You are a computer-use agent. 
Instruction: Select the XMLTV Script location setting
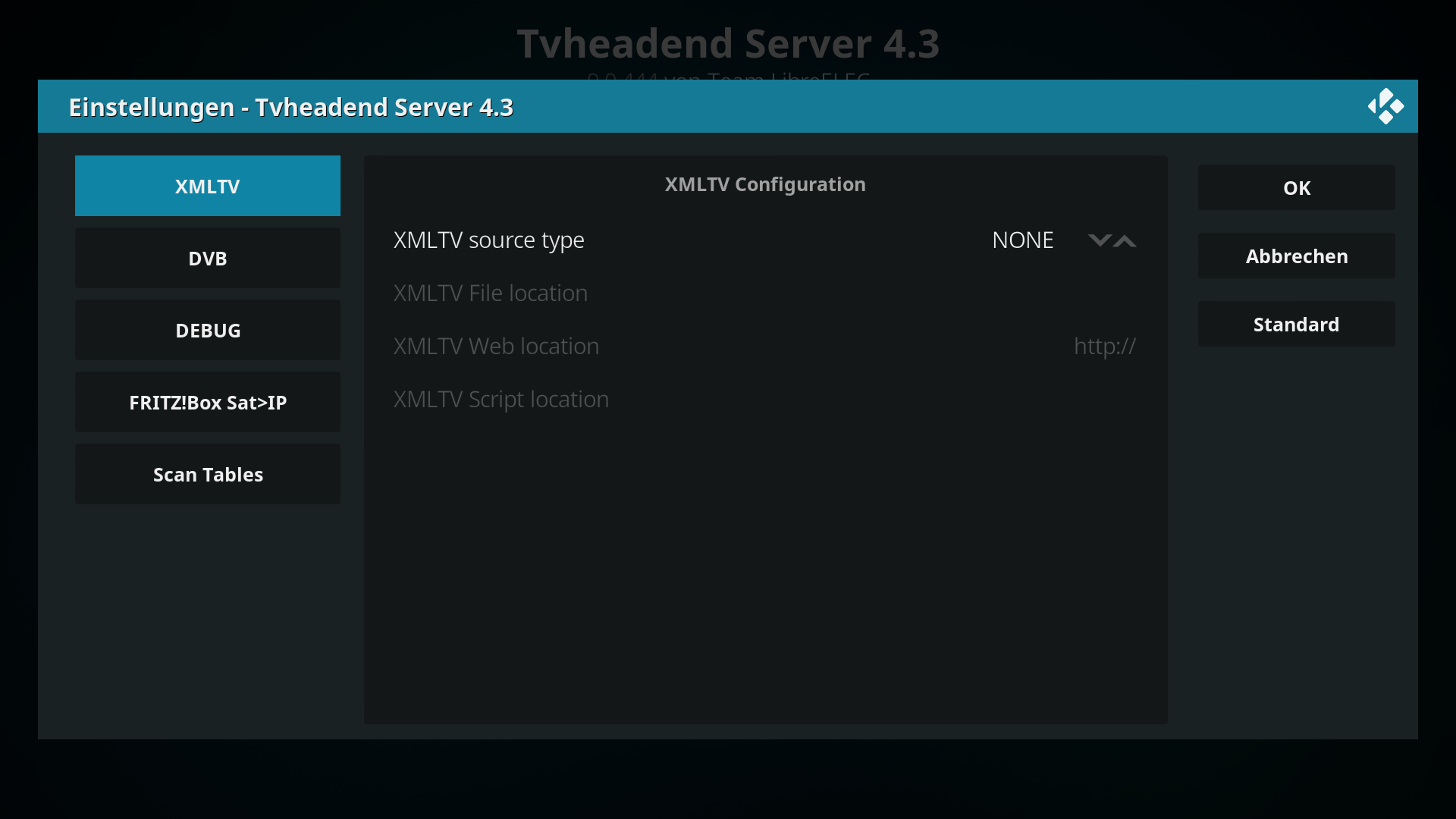(x=765, y=400)
